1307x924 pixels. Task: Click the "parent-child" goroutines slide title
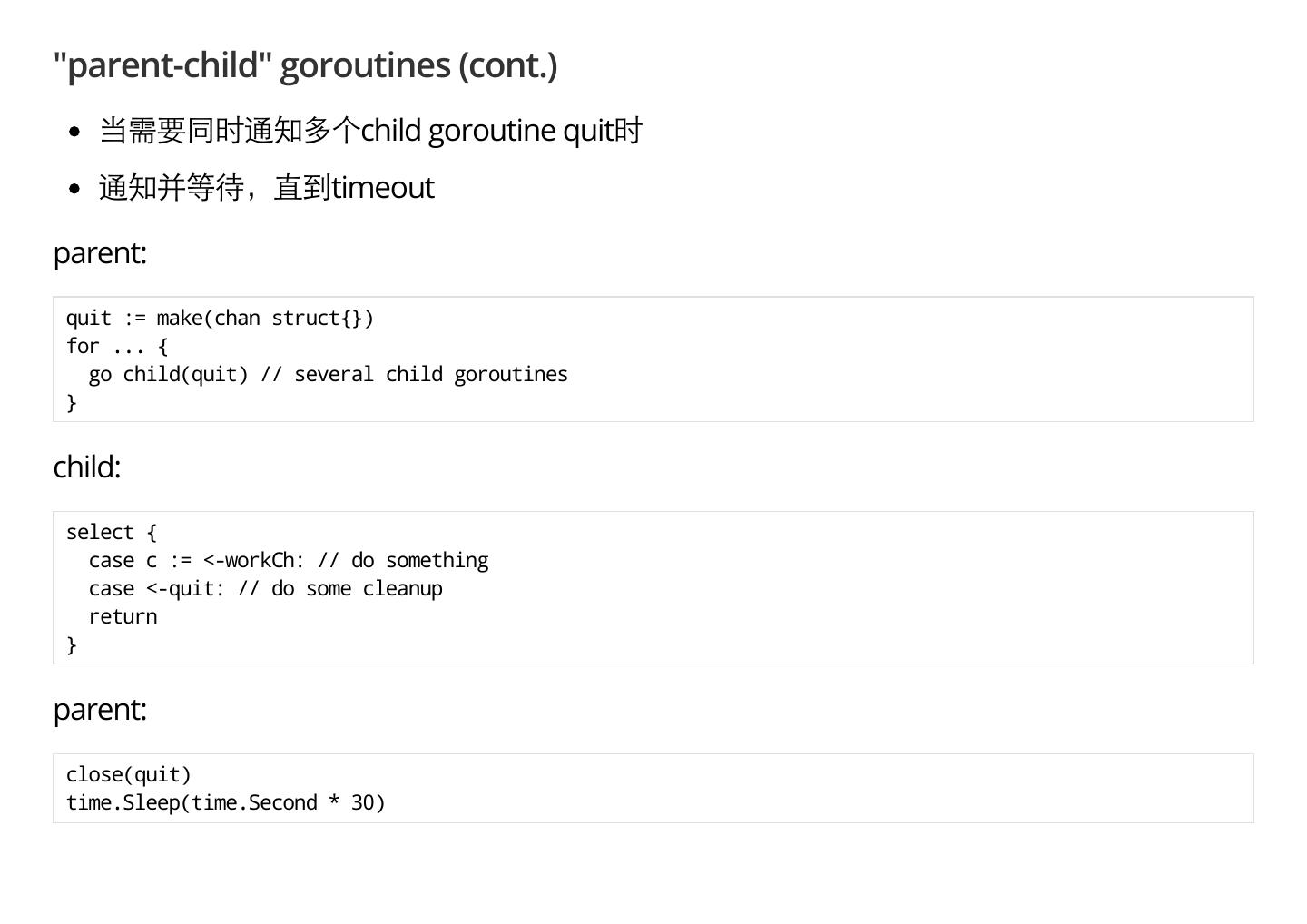(305, 65)
